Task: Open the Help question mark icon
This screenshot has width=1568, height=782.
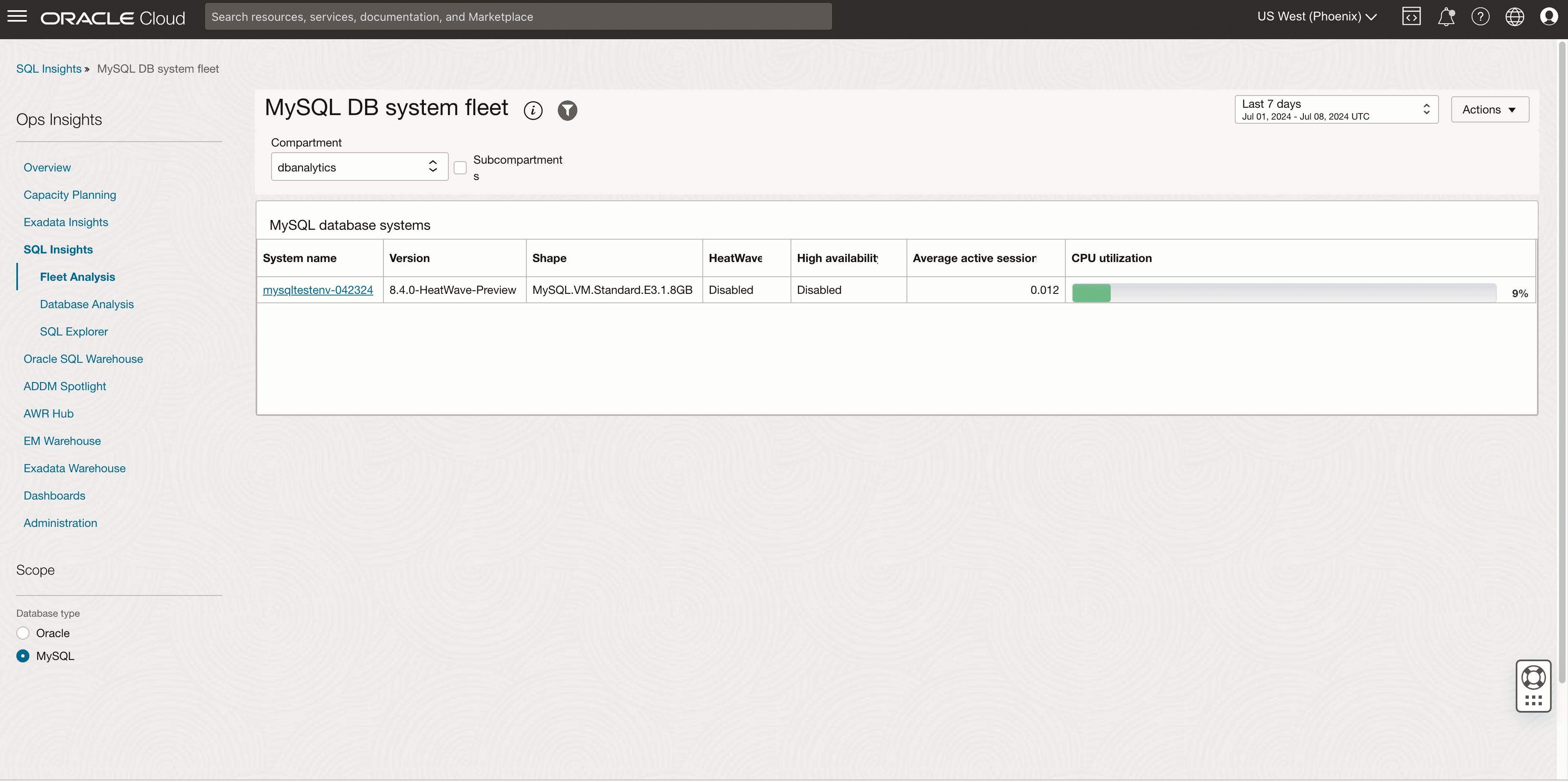Action: (1481, 16)
